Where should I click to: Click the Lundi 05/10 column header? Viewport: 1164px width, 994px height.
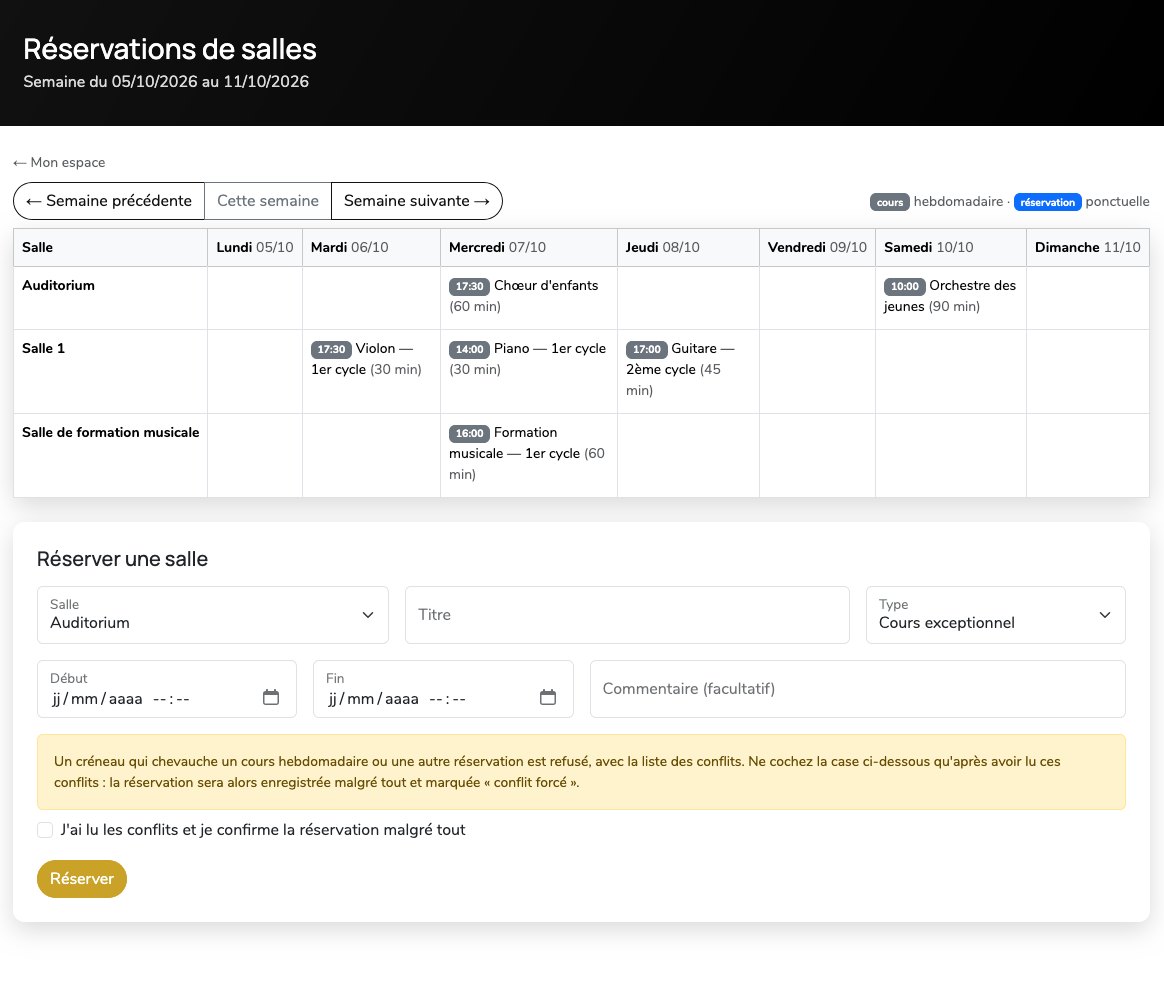pos(255,247)
